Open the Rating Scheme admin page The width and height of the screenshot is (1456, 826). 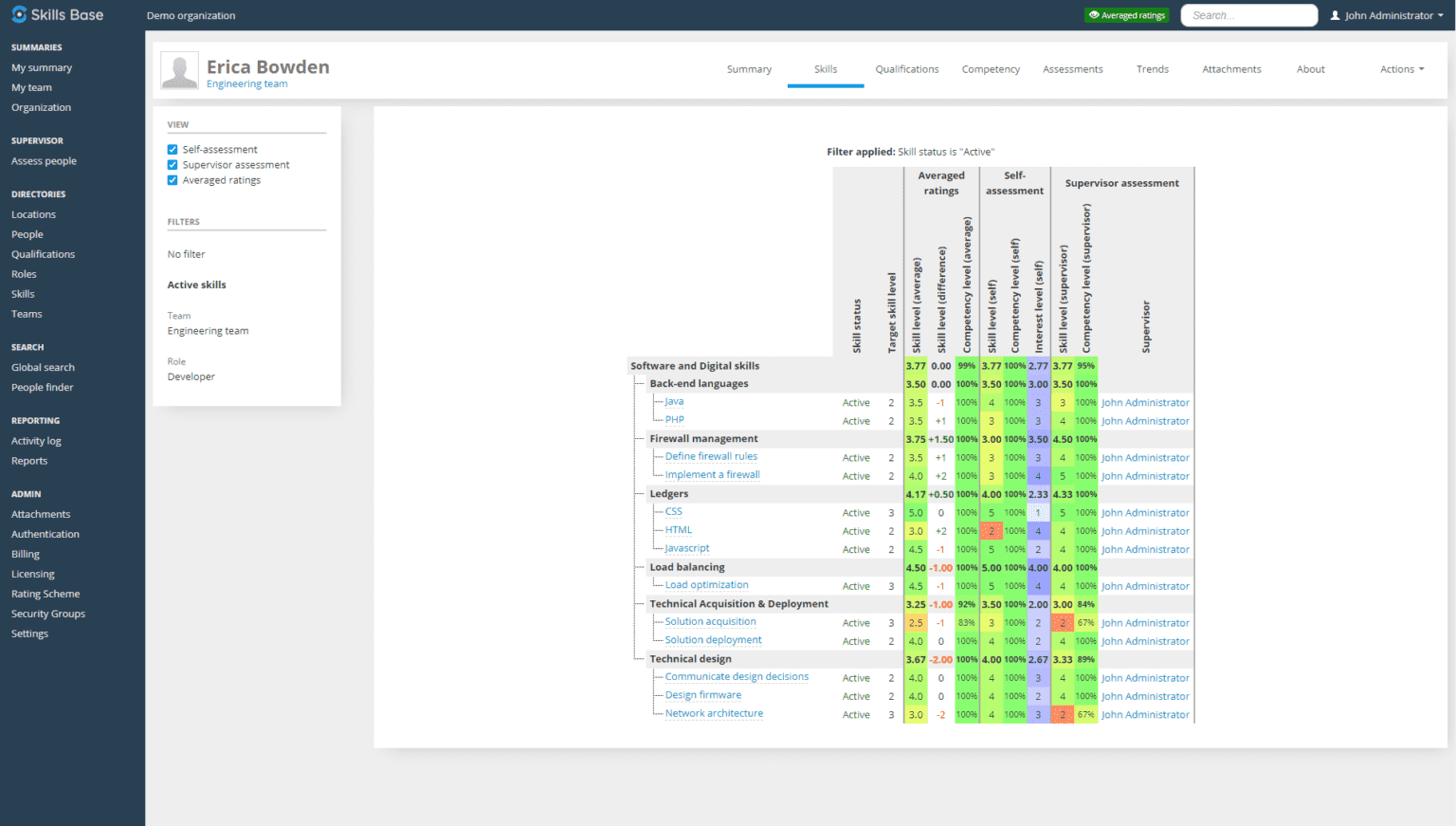click(x=45, y=595)
